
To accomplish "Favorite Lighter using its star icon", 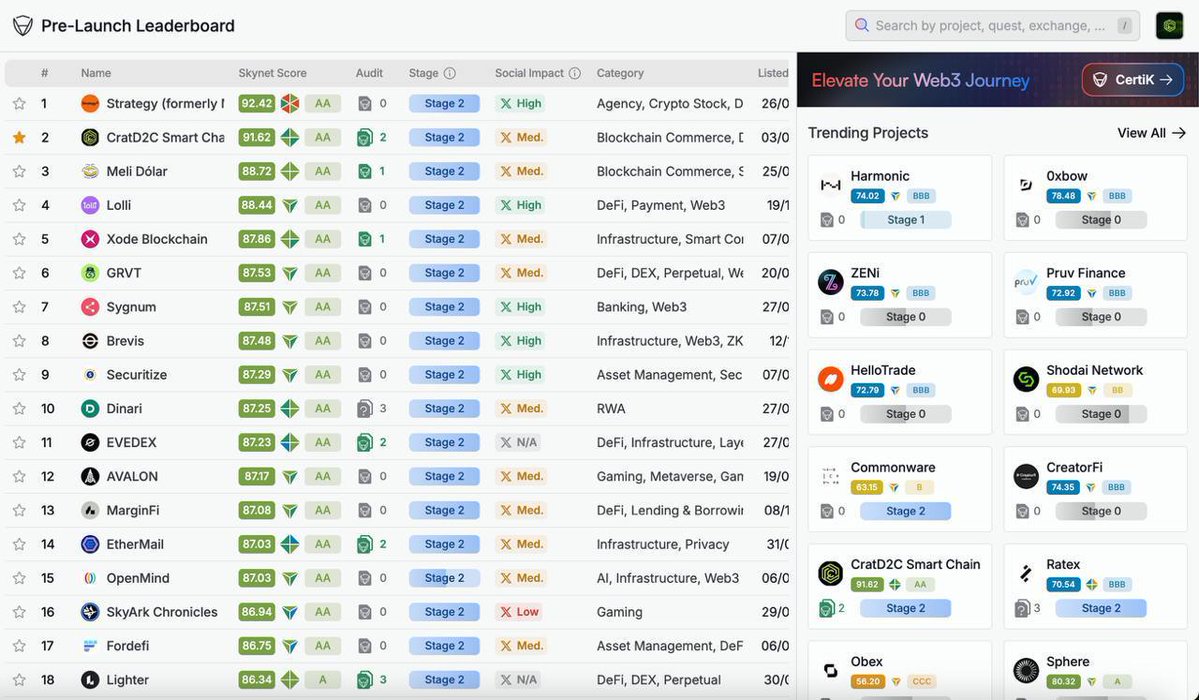I will click(x=19, y=679).
